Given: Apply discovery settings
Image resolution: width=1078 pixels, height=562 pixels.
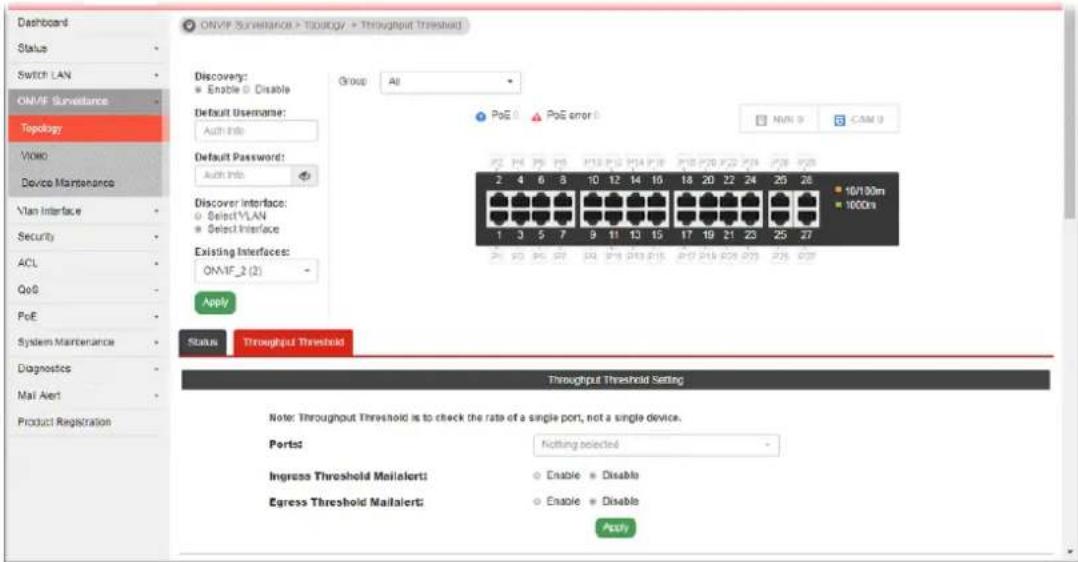Looking at the screenshot, I should [215, 303].
